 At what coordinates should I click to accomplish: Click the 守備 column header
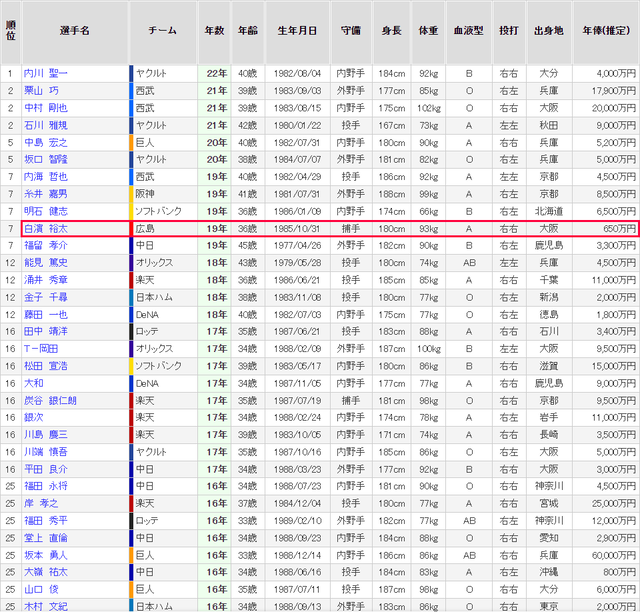click(x=351, y=31)
